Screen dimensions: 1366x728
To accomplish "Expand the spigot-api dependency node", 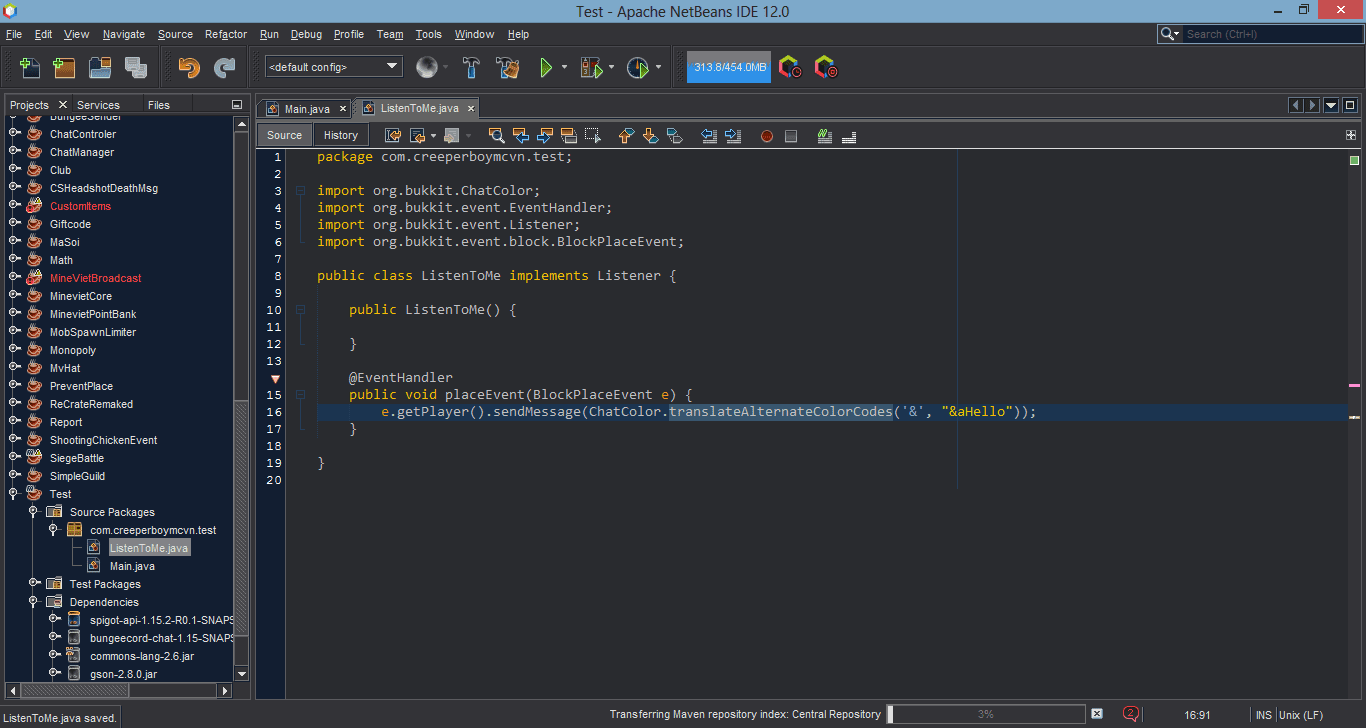I will tap(54, 620).
